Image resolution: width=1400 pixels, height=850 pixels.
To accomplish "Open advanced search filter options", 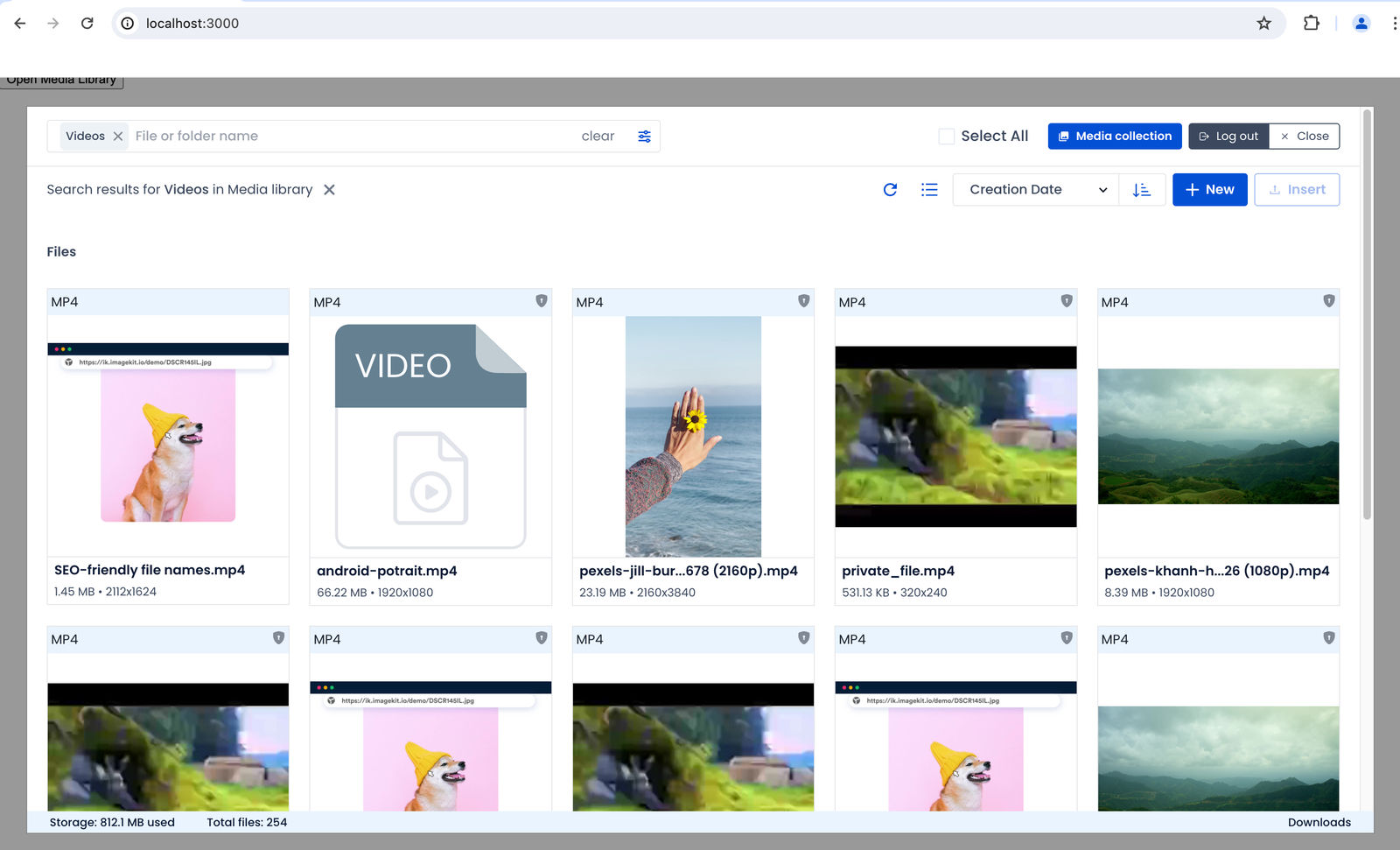I will 644,137.
